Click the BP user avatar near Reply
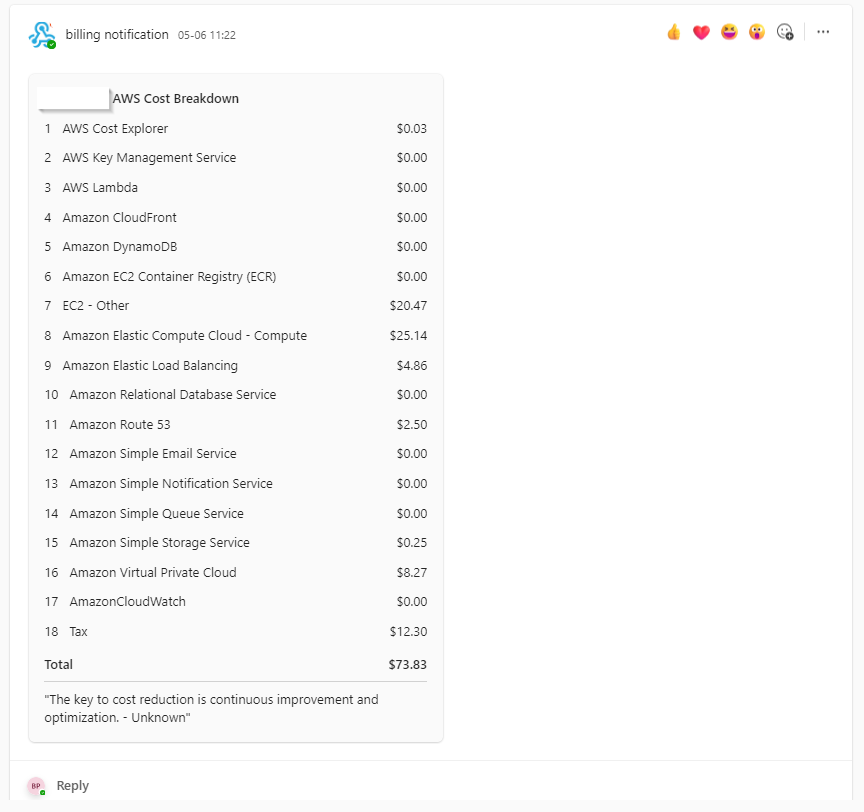The height and width of the screenshot is (812, 864). pos(36,786)
